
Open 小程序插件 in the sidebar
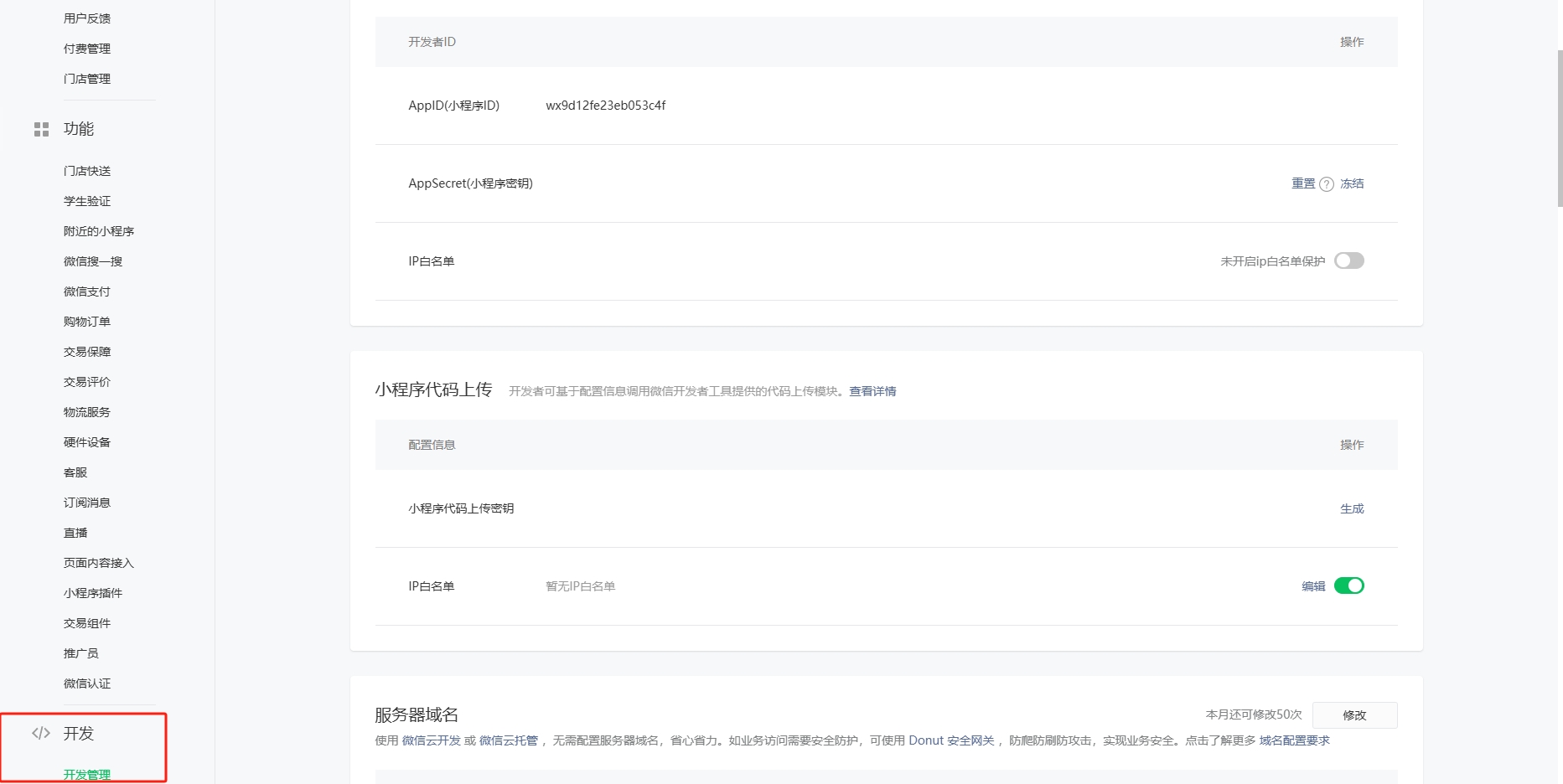tap(93, 593)
